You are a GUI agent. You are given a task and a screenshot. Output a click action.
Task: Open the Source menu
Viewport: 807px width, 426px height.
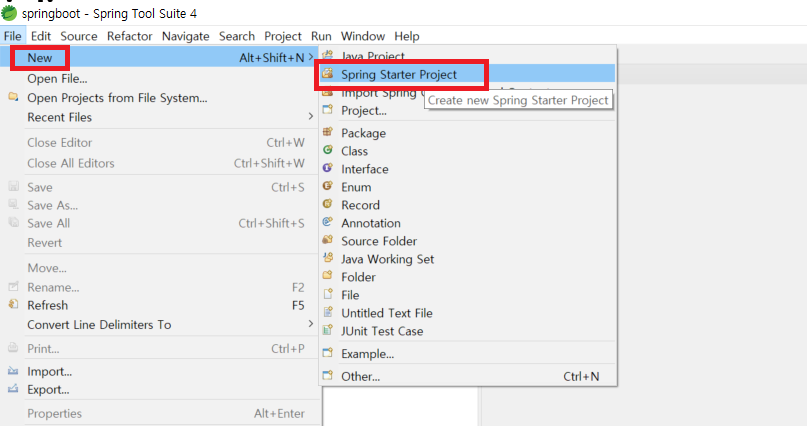[x=79, y=36]
